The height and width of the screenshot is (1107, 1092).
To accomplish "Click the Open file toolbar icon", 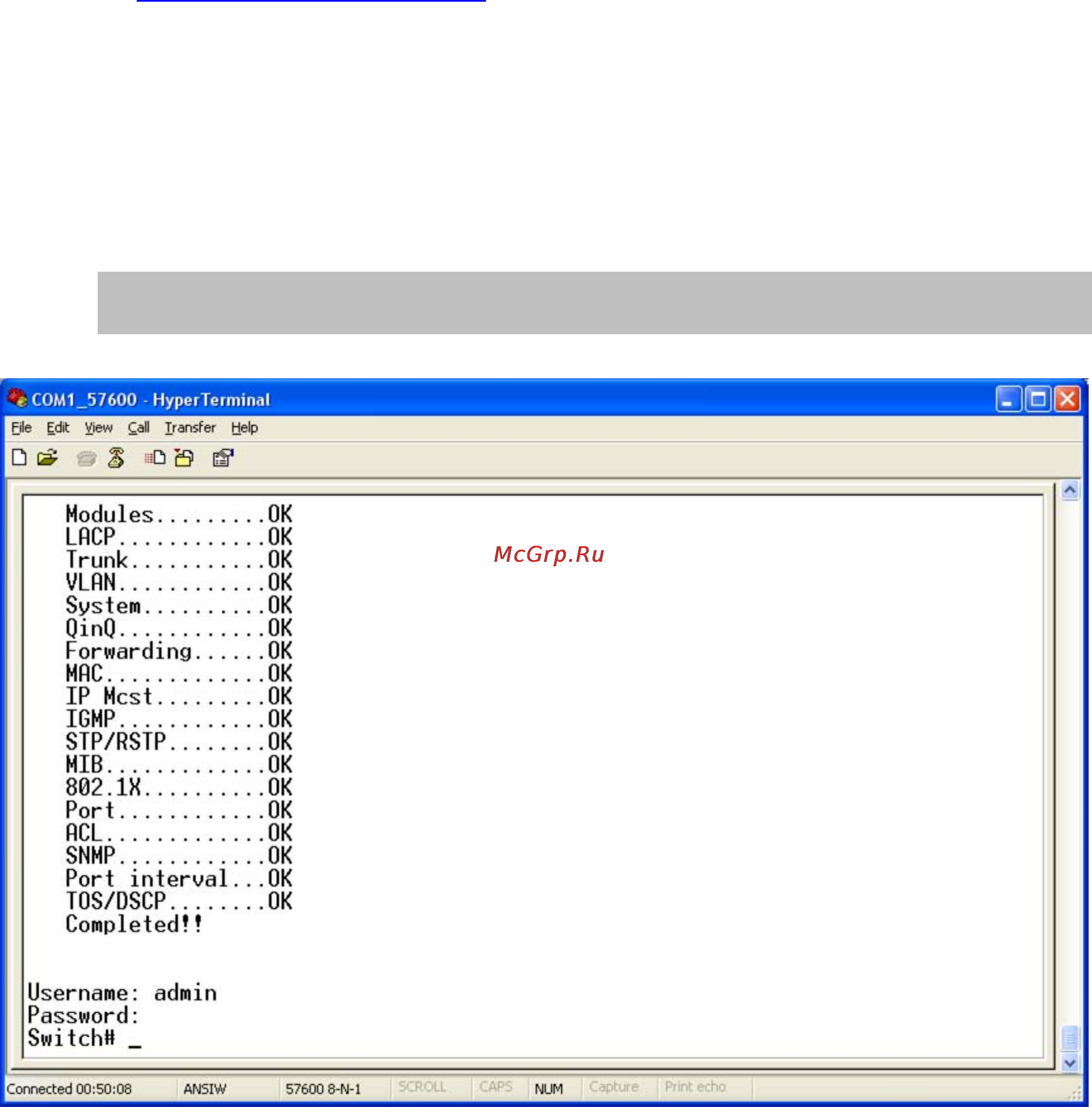I will [47, 457].
